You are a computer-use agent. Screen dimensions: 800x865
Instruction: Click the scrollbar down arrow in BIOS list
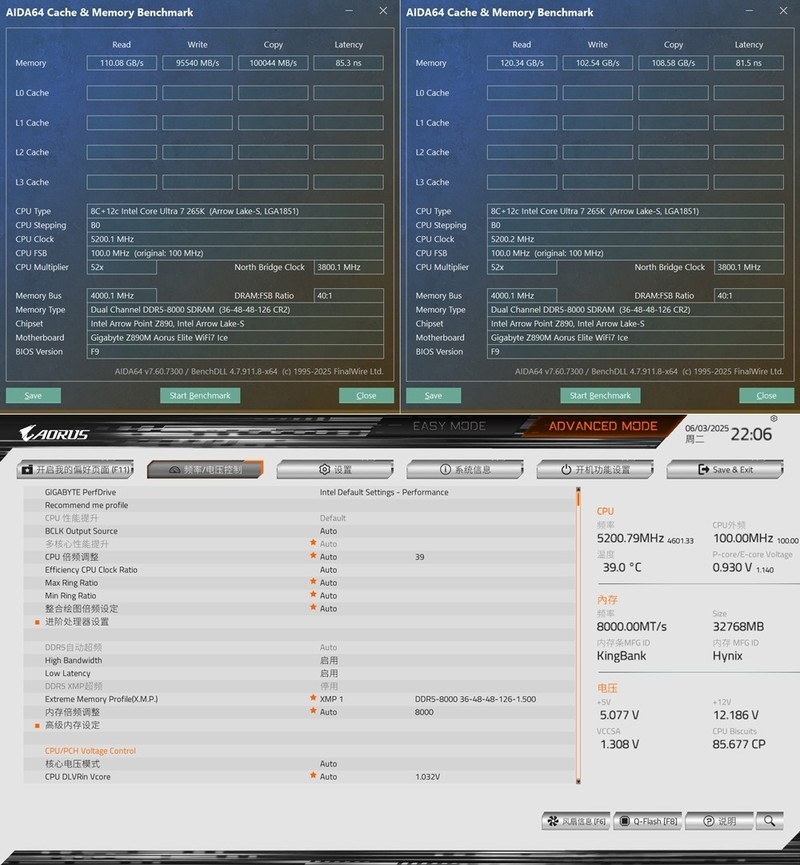pos(578,781)
